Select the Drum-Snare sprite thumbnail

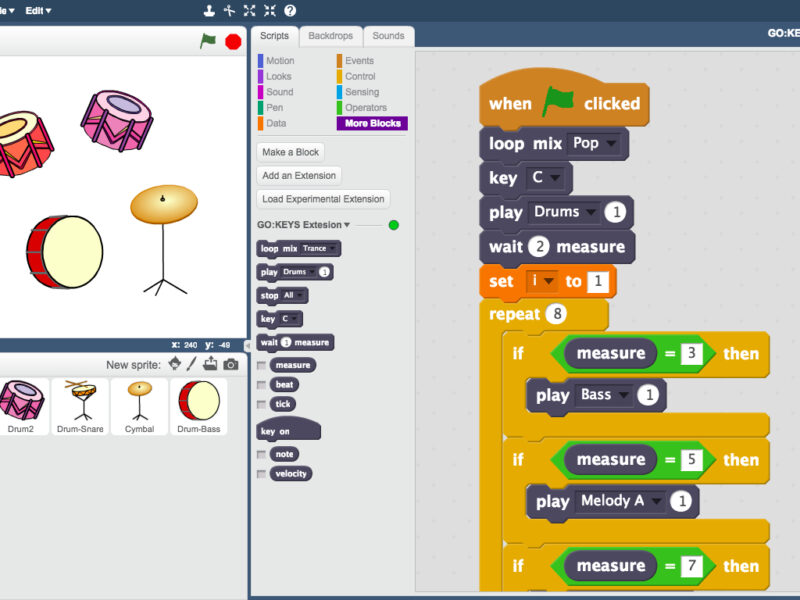[x=80, y=407]
